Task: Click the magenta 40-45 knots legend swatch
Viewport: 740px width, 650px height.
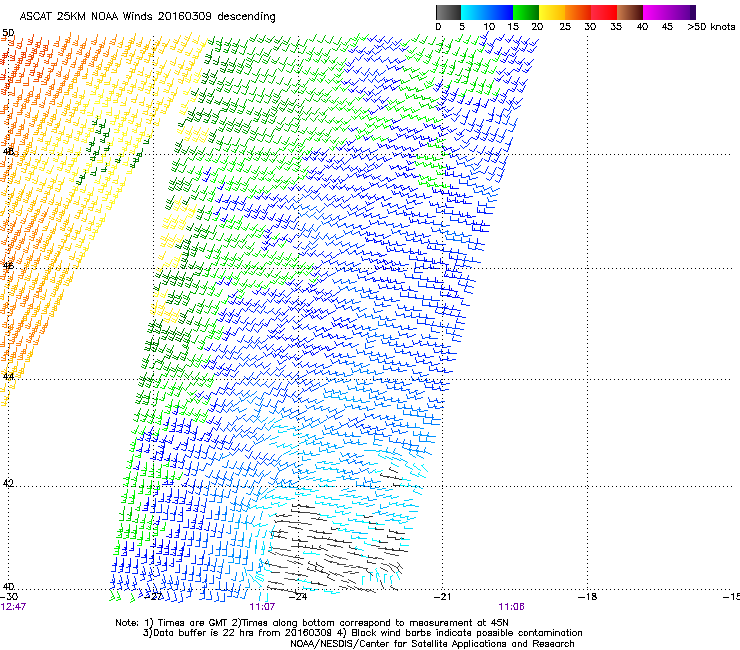Action: (x=656, y=12)
